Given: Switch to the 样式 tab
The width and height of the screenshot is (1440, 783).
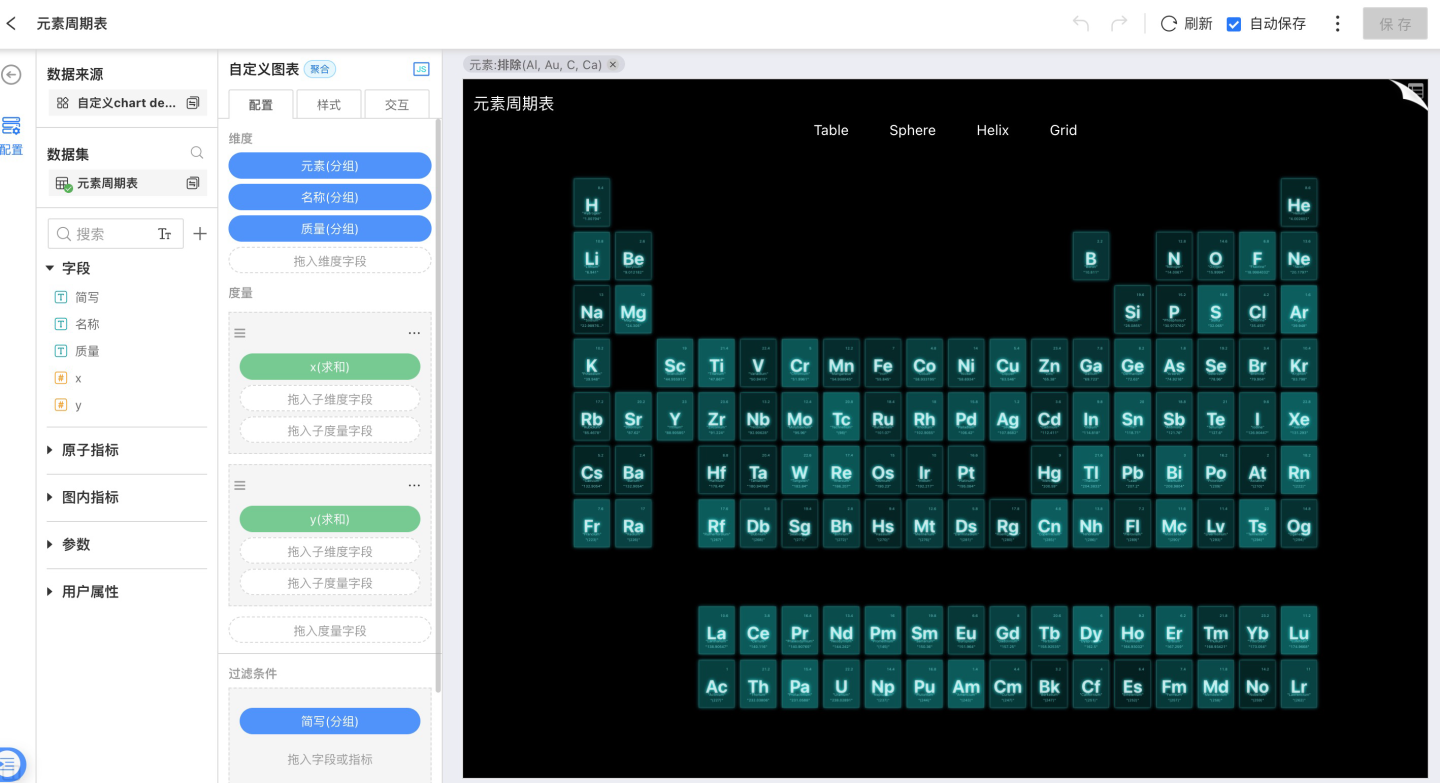Looking at the screenshot, I should coord(329,105).
